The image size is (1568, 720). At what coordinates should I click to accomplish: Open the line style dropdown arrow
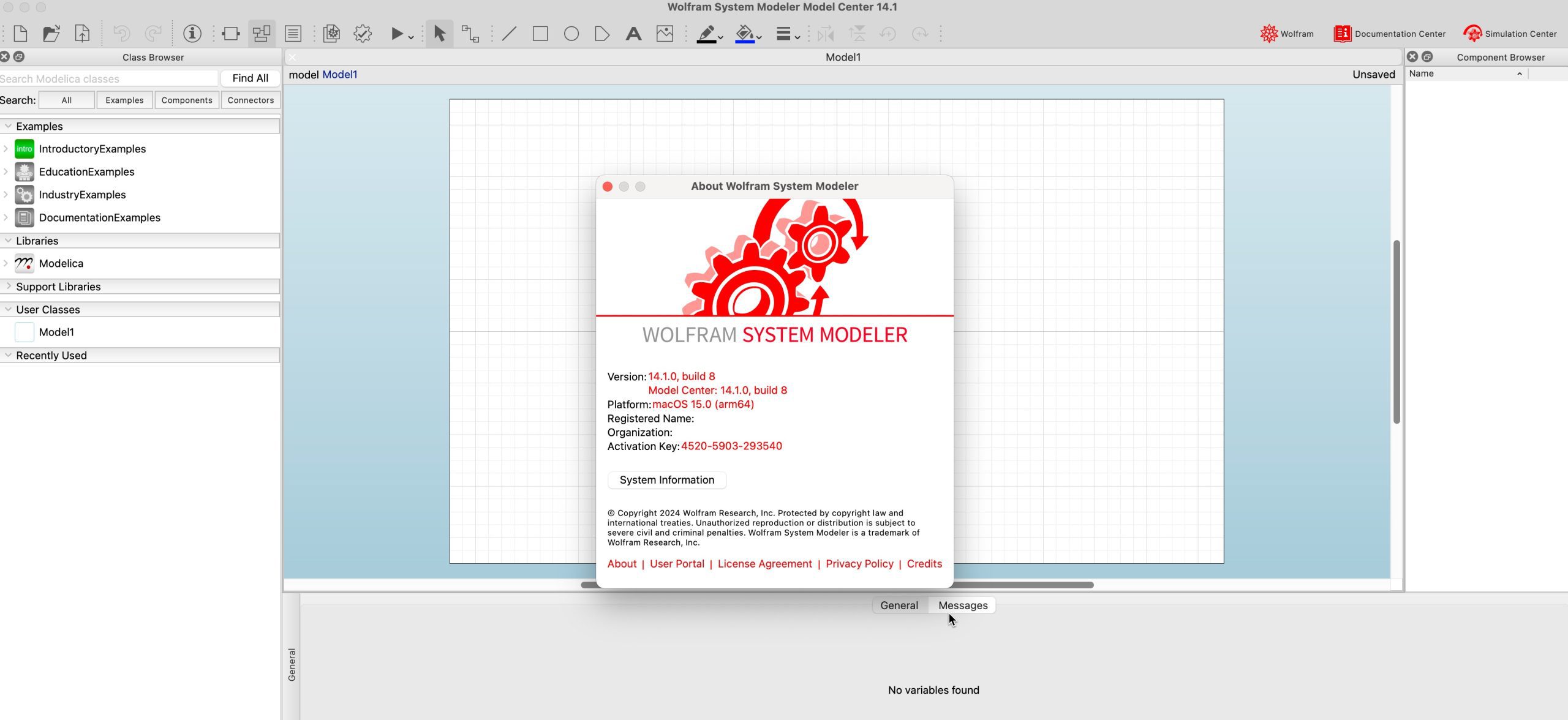click(x=797, y=37)
